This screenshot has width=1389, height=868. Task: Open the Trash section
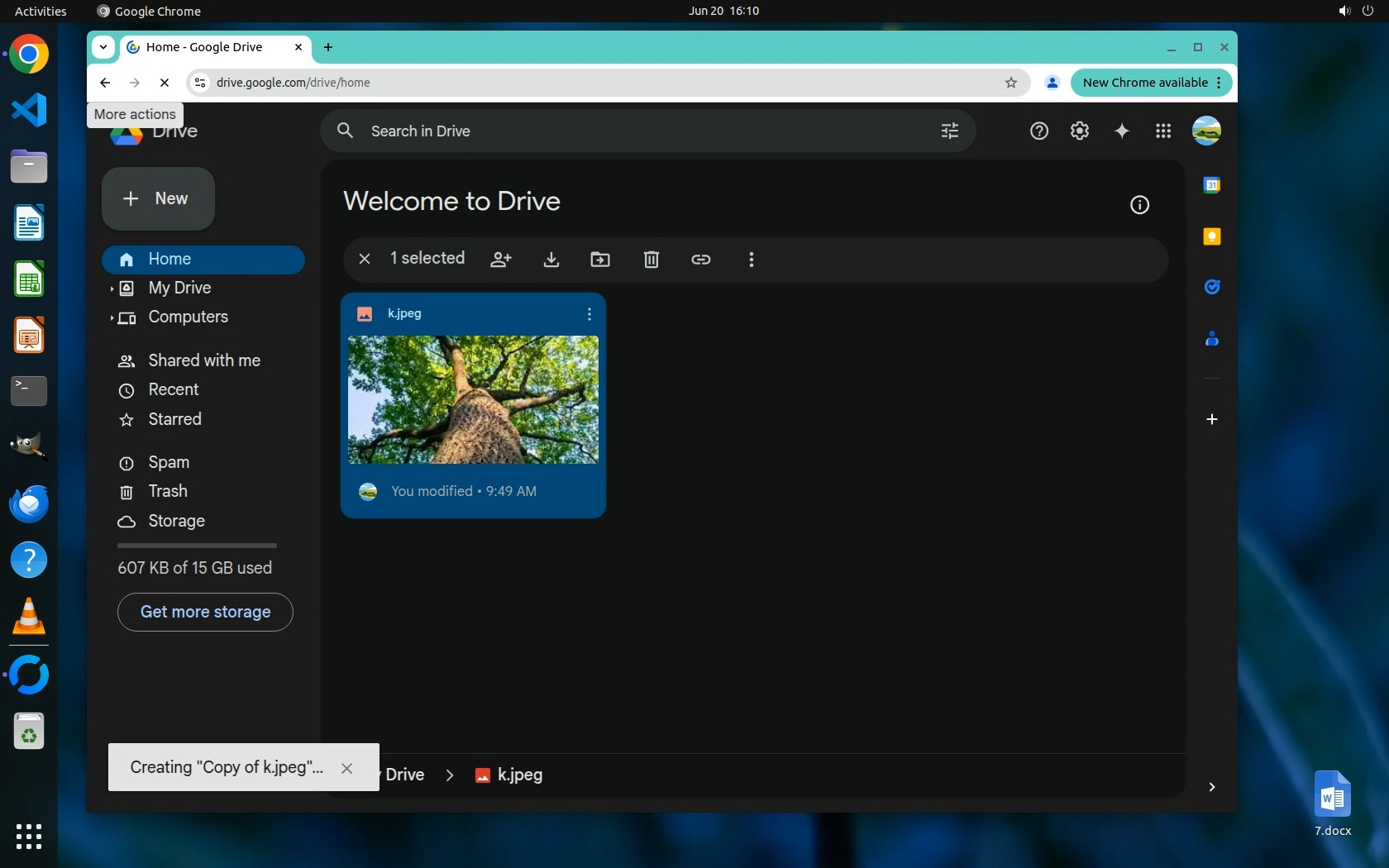tap(168, 491)
